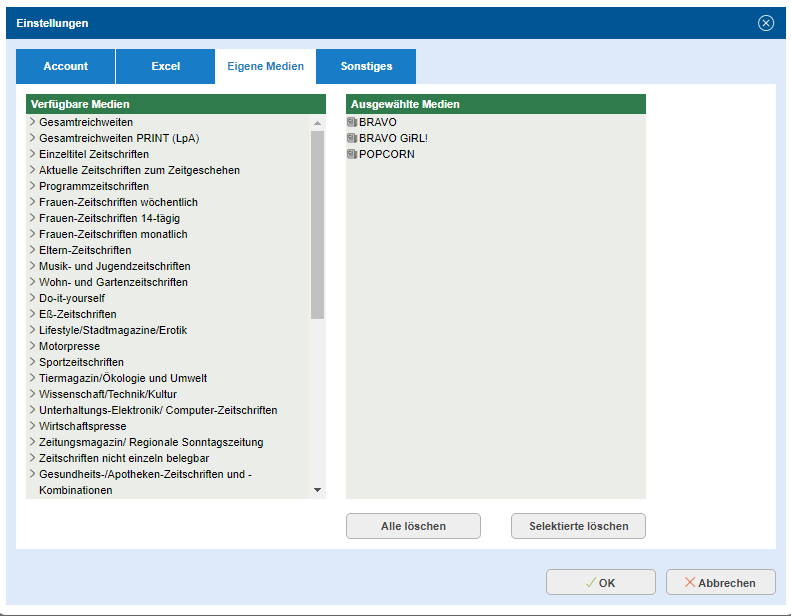Click Selektierte löschen button

click(578, 526)
